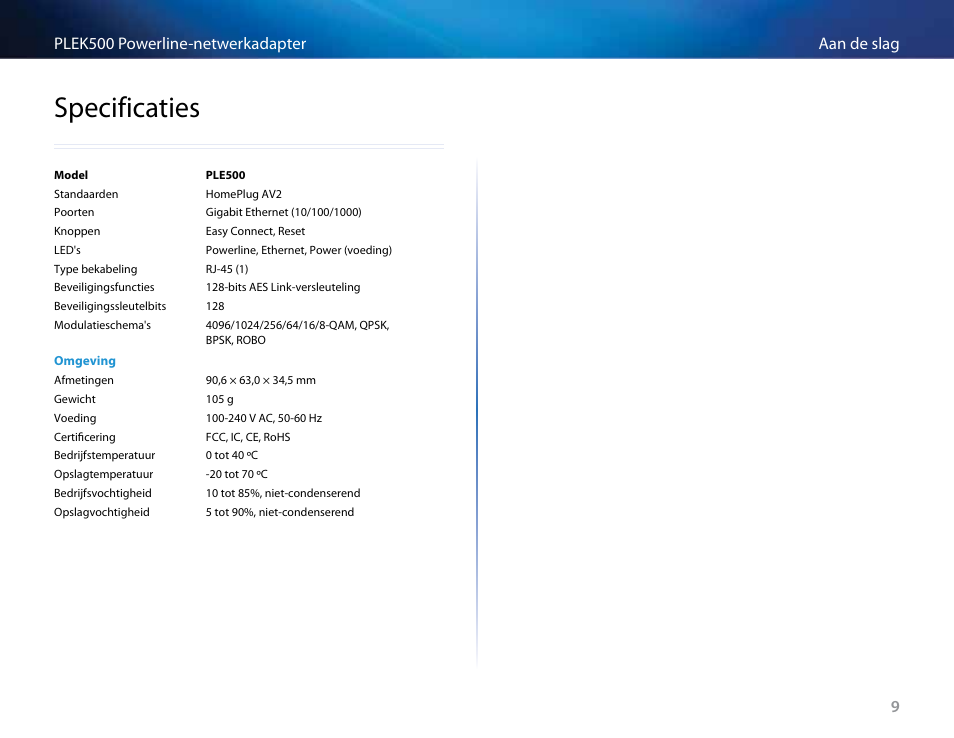Select '5 tot 90%, niet-condenserend' value
The width and height of the screenshot is (954, 738).
click(x=280, y=512)
